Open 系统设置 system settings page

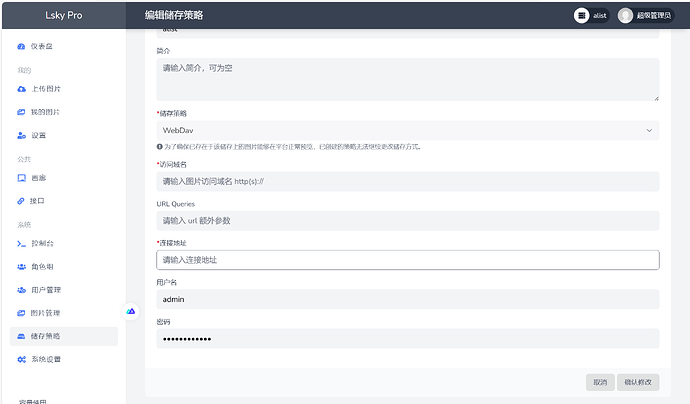[x=64, y=360]
